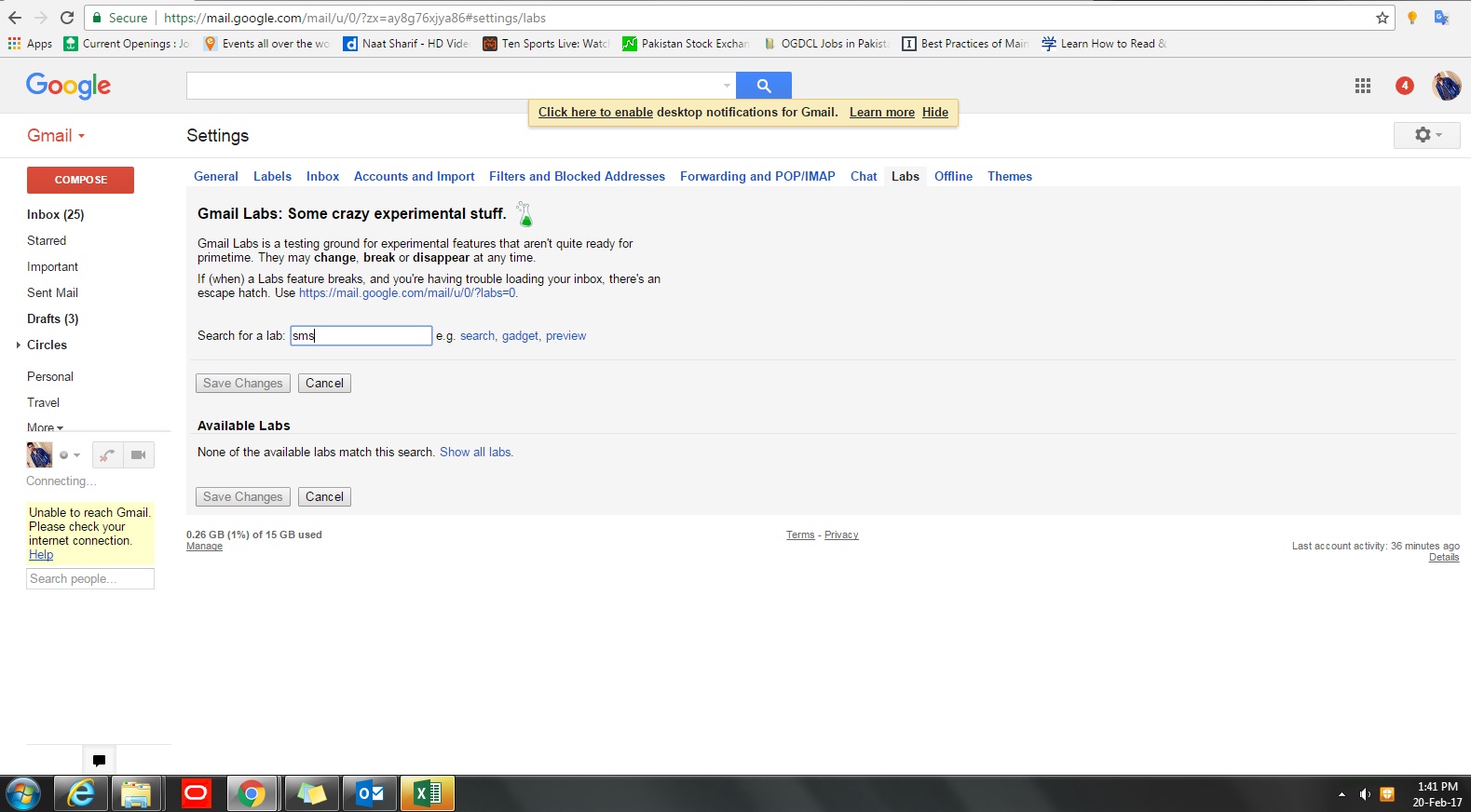Image resolution: width=1471 pixels, height=812 pixels.
Task: Switch to the Labels settings tab
Action: [x=272, y=176]
